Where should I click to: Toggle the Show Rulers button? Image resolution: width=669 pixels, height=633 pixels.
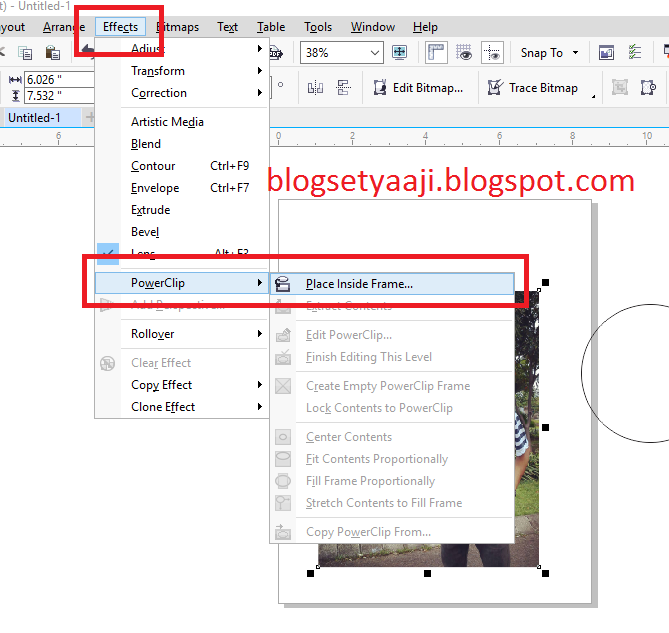point(436,53)
